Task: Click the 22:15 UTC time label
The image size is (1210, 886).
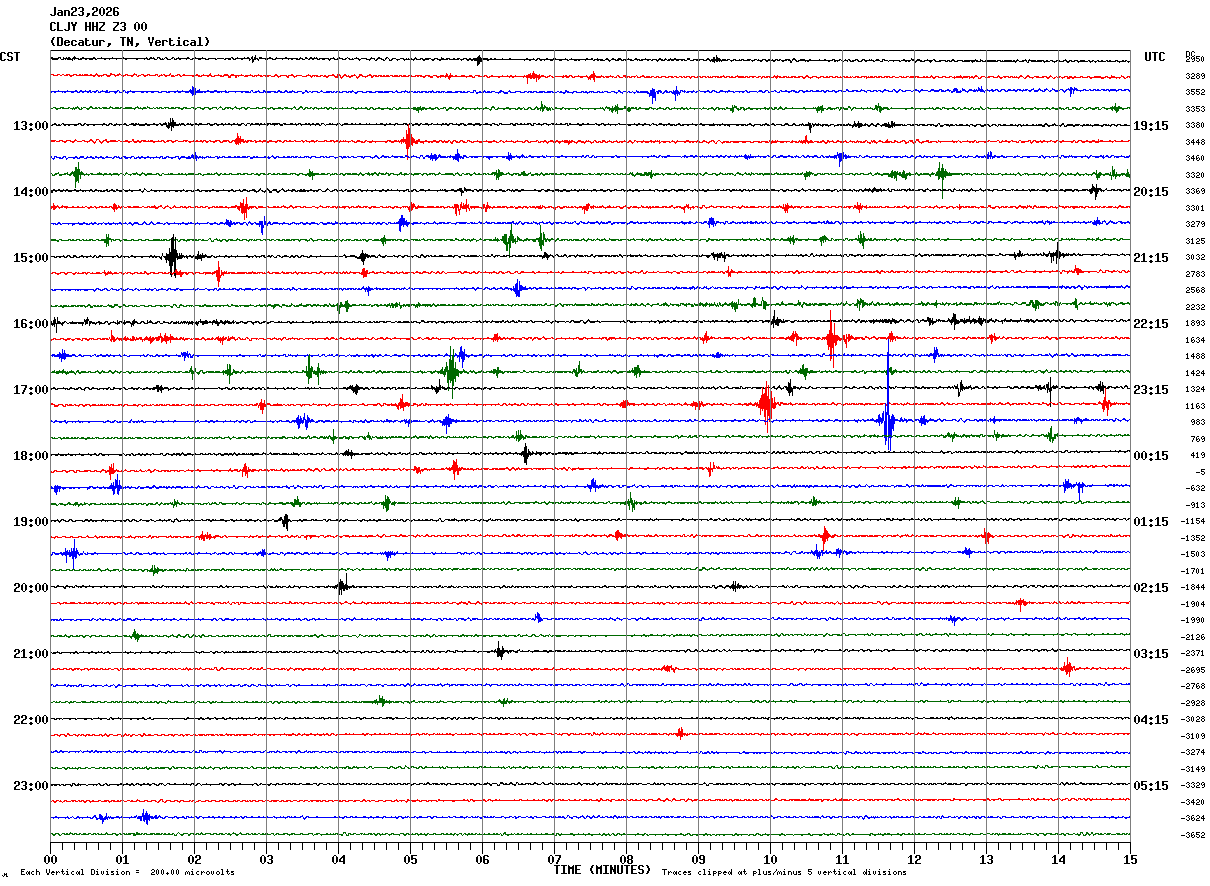Action: click(1150, 324)
